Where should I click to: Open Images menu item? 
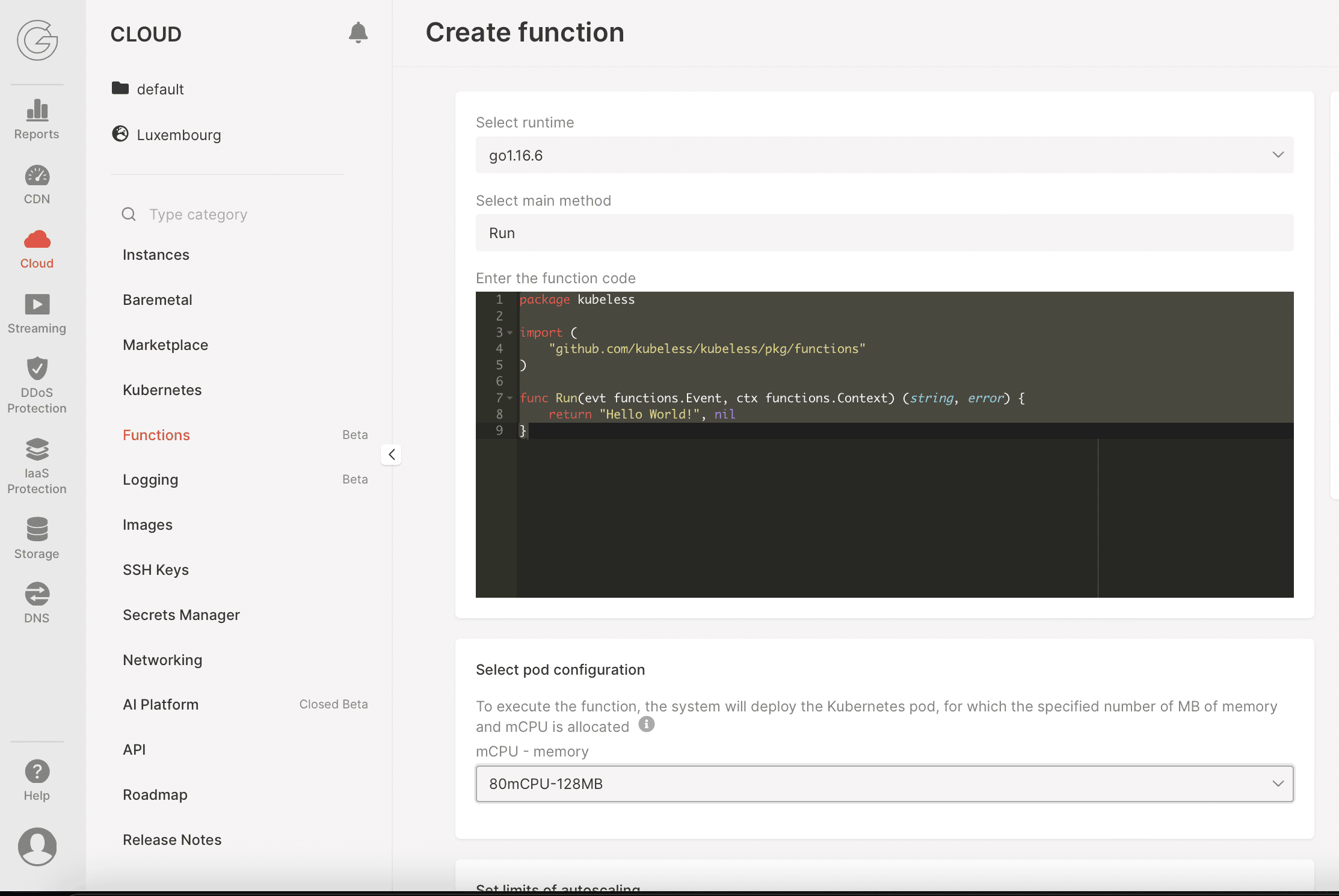[147, 525]
